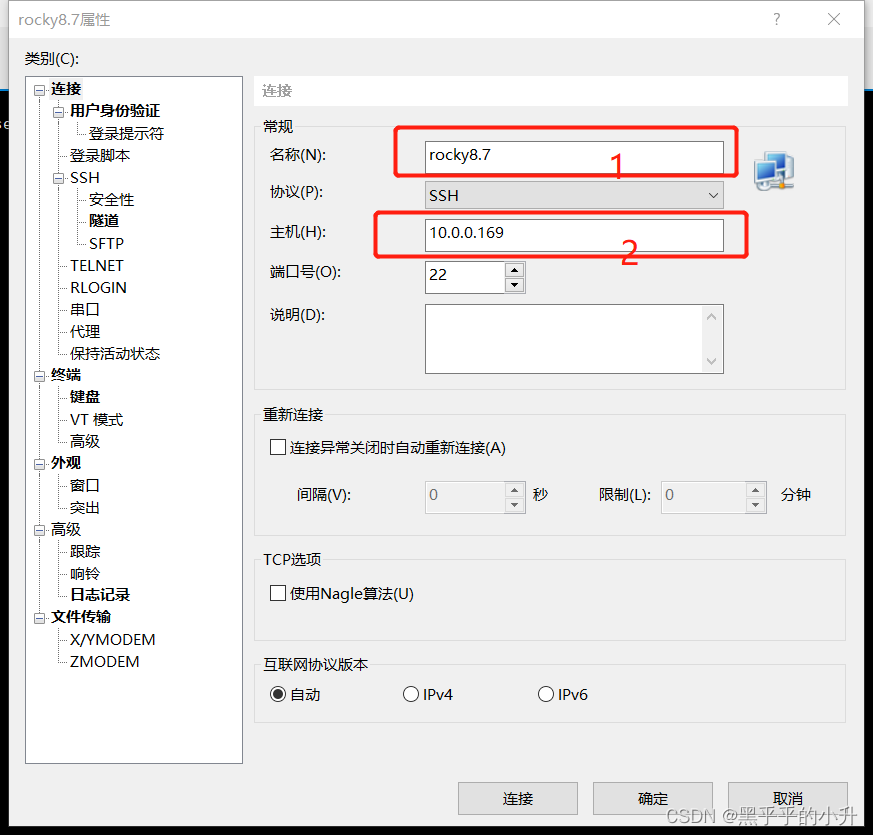This screenshot has width=873, height=835.
Task: Click the 取消 button
Action: (788, 798)
